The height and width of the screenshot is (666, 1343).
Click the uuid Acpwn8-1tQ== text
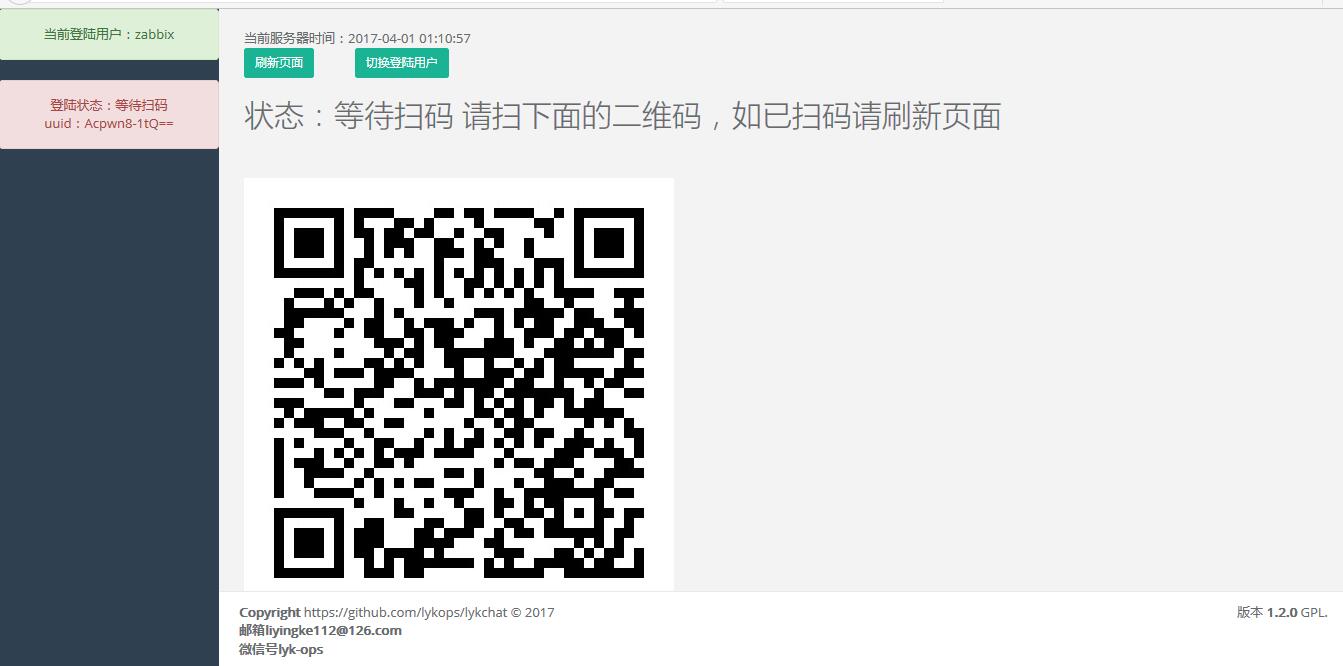point(109,124)
